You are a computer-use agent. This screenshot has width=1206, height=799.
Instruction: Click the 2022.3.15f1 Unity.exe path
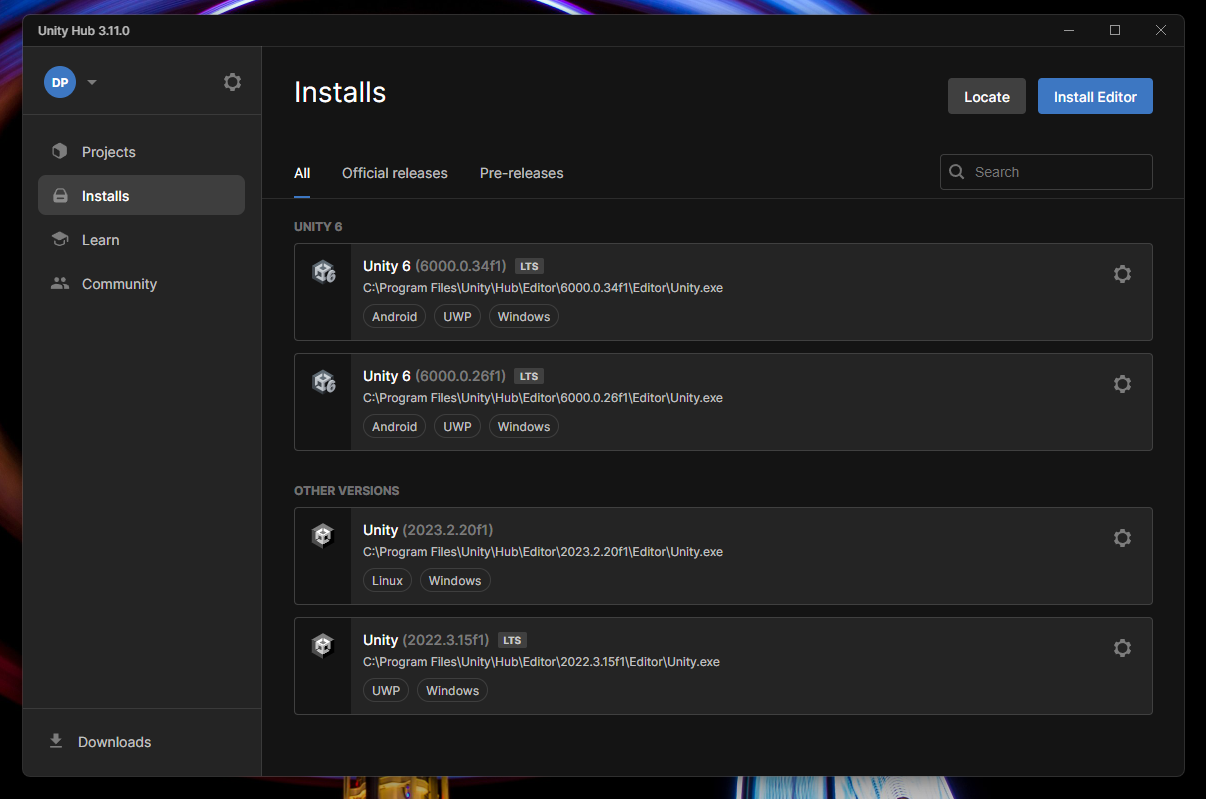coord(541,662)
